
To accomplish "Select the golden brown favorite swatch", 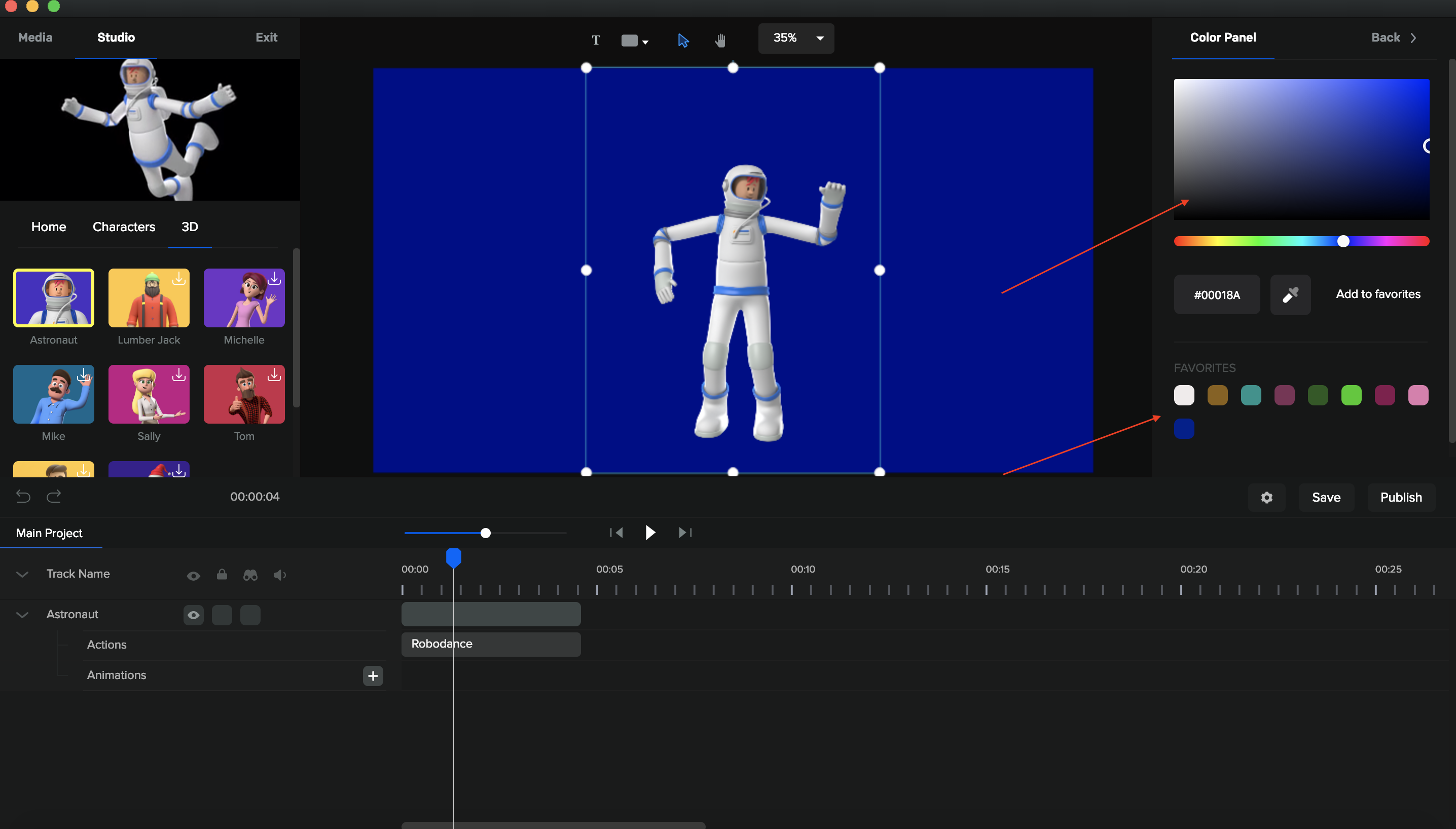I will [1217, 395].
